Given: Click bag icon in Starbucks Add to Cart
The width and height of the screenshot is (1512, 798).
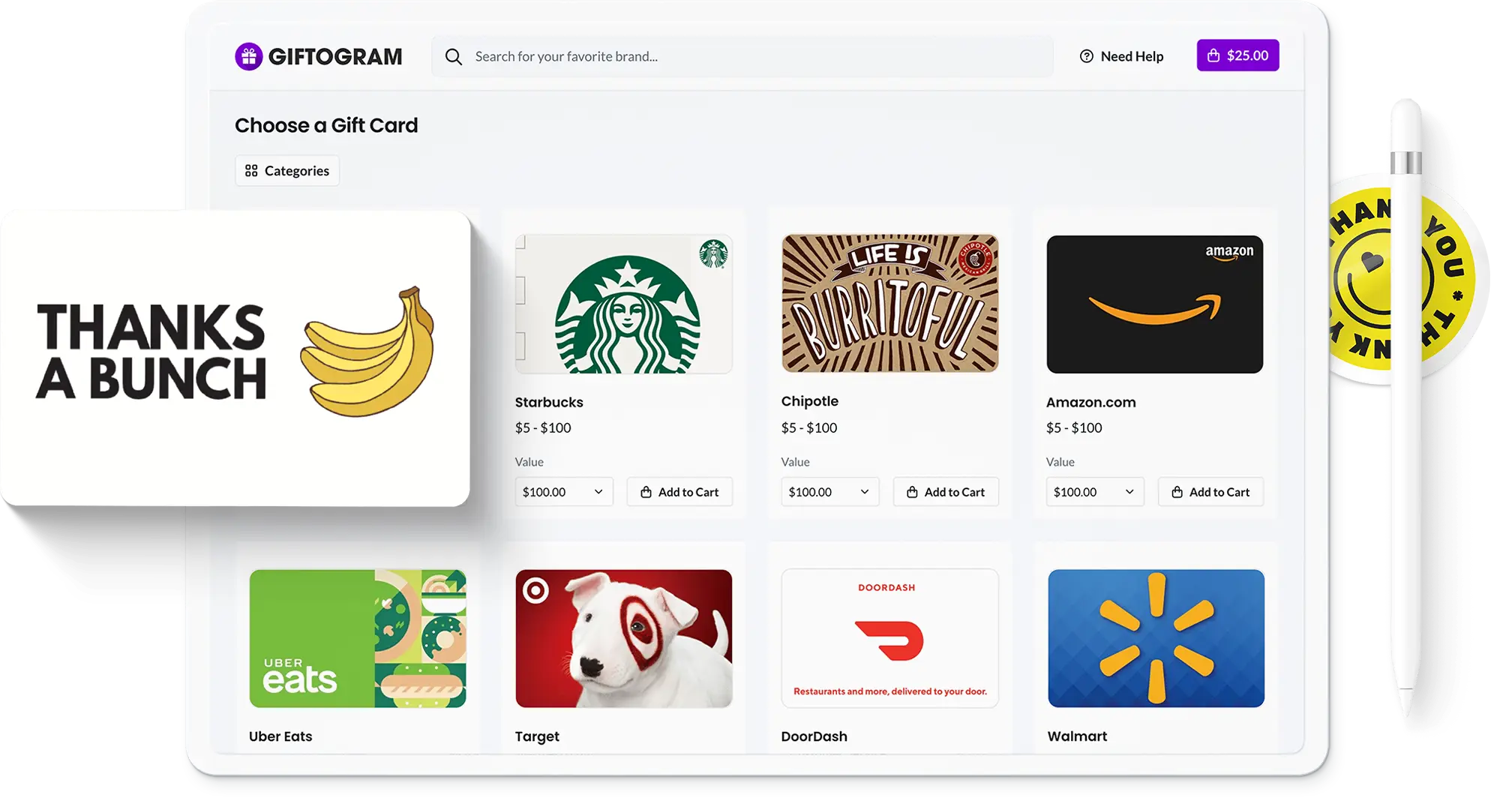Looking at the screenshot, I should click(x=646, y=492).
